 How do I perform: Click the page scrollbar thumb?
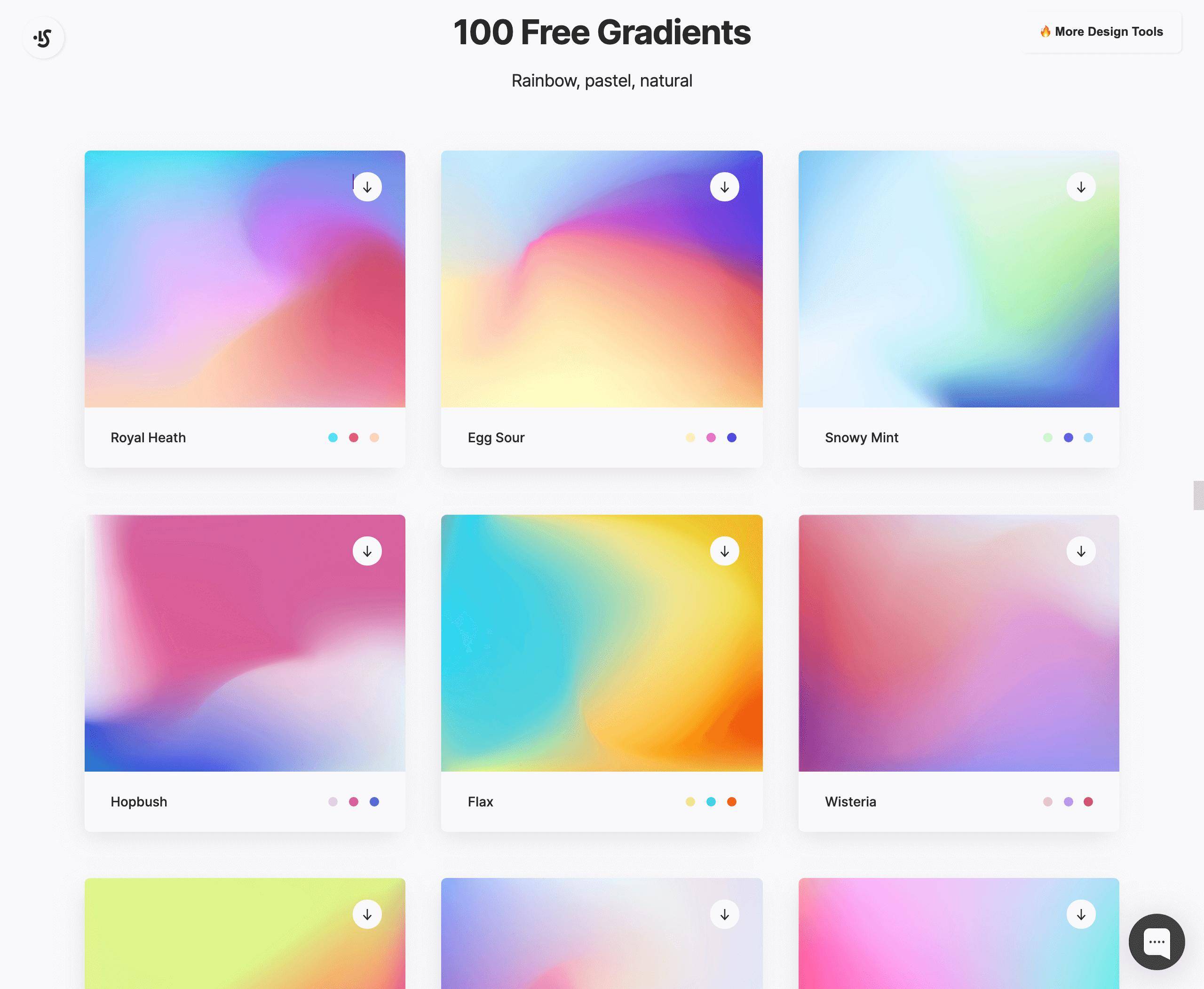(1198, 495)
